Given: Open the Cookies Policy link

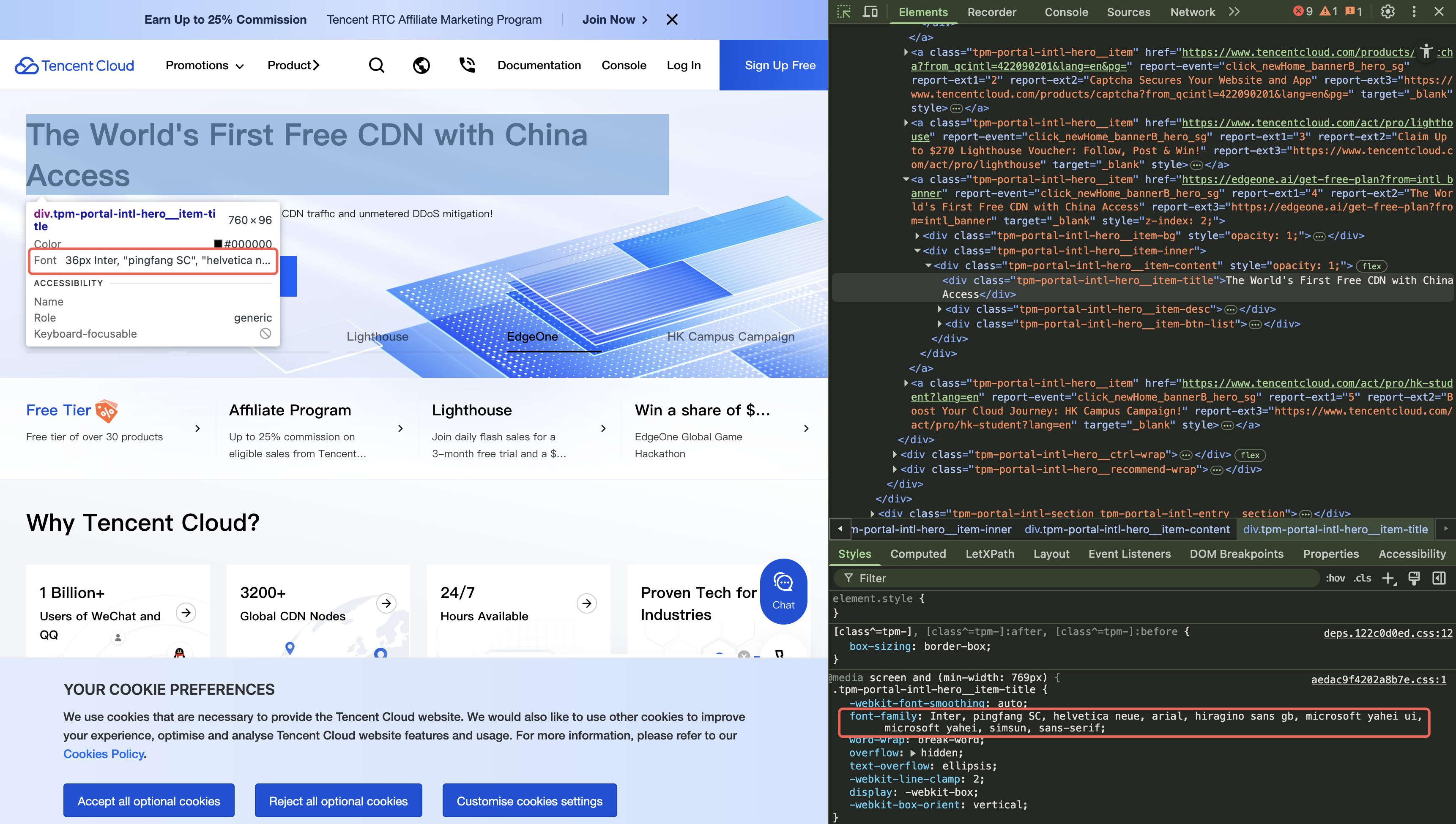Looking at the screenshot, I should (104, 754).
